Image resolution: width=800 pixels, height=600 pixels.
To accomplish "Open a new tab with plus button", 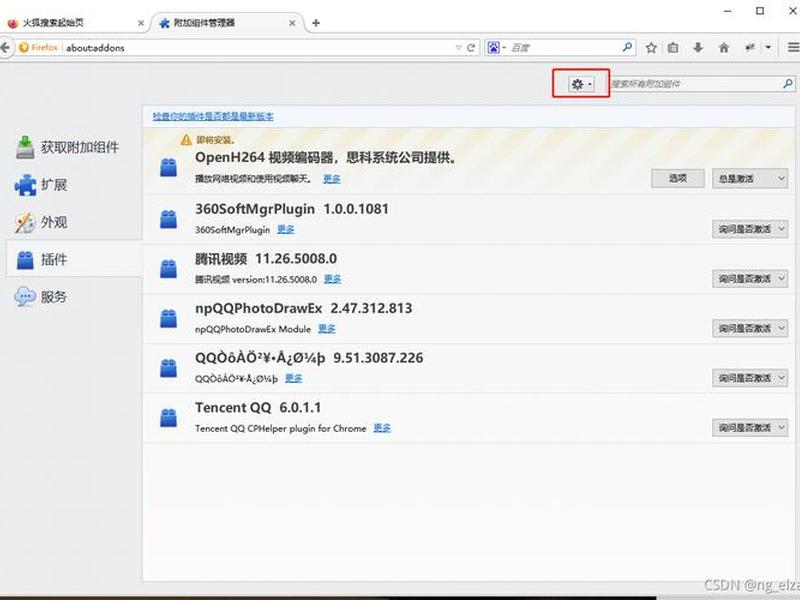I will [x=316, y=23].
